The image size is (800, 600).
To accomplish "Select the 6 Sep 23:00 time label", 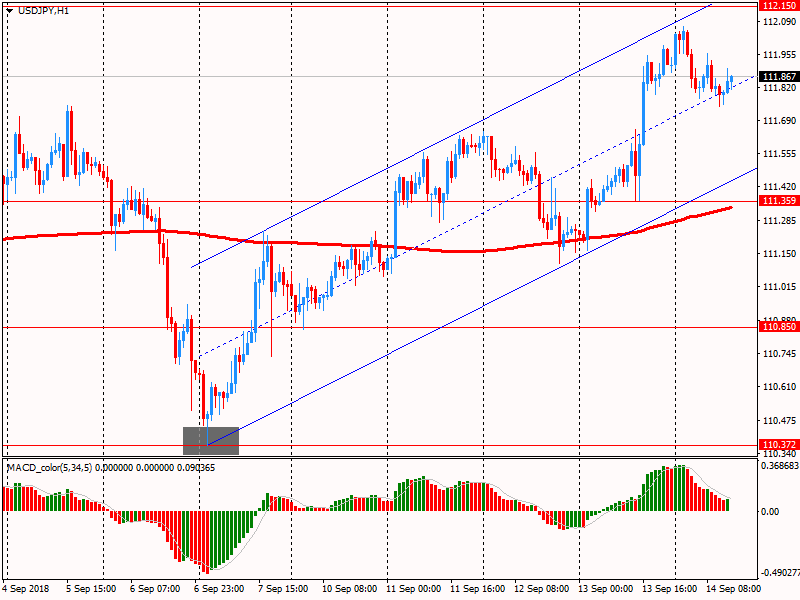I will [219, 589].
